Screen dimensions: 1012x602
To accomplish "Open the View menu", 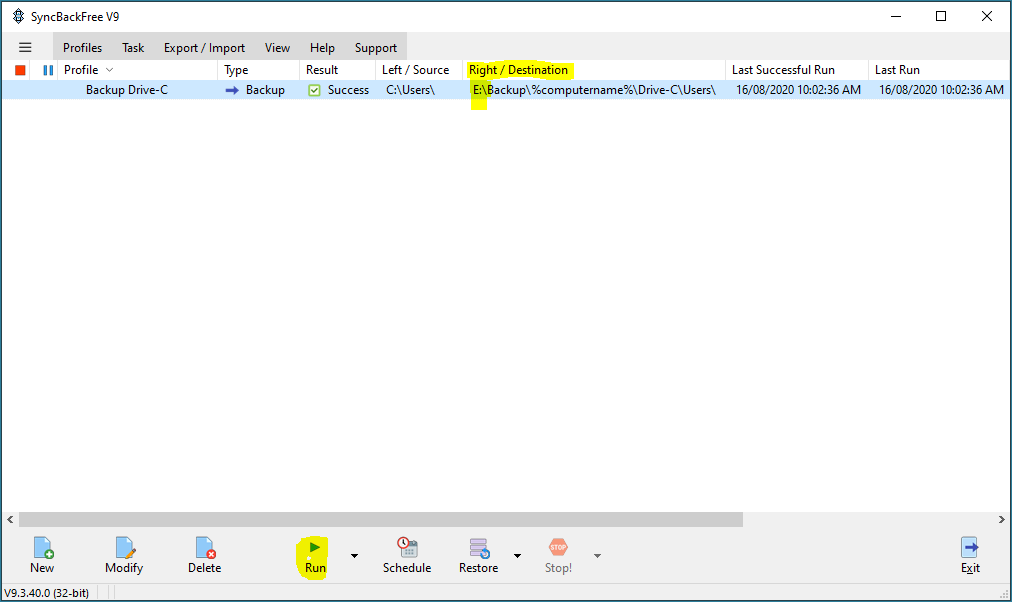I will point(277,48).
